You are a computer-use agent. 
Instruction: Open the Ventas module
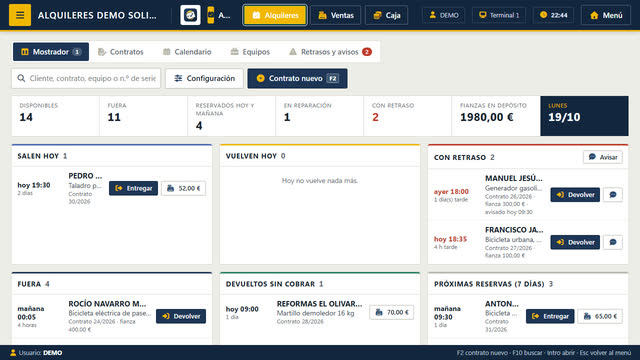[336, 15]
